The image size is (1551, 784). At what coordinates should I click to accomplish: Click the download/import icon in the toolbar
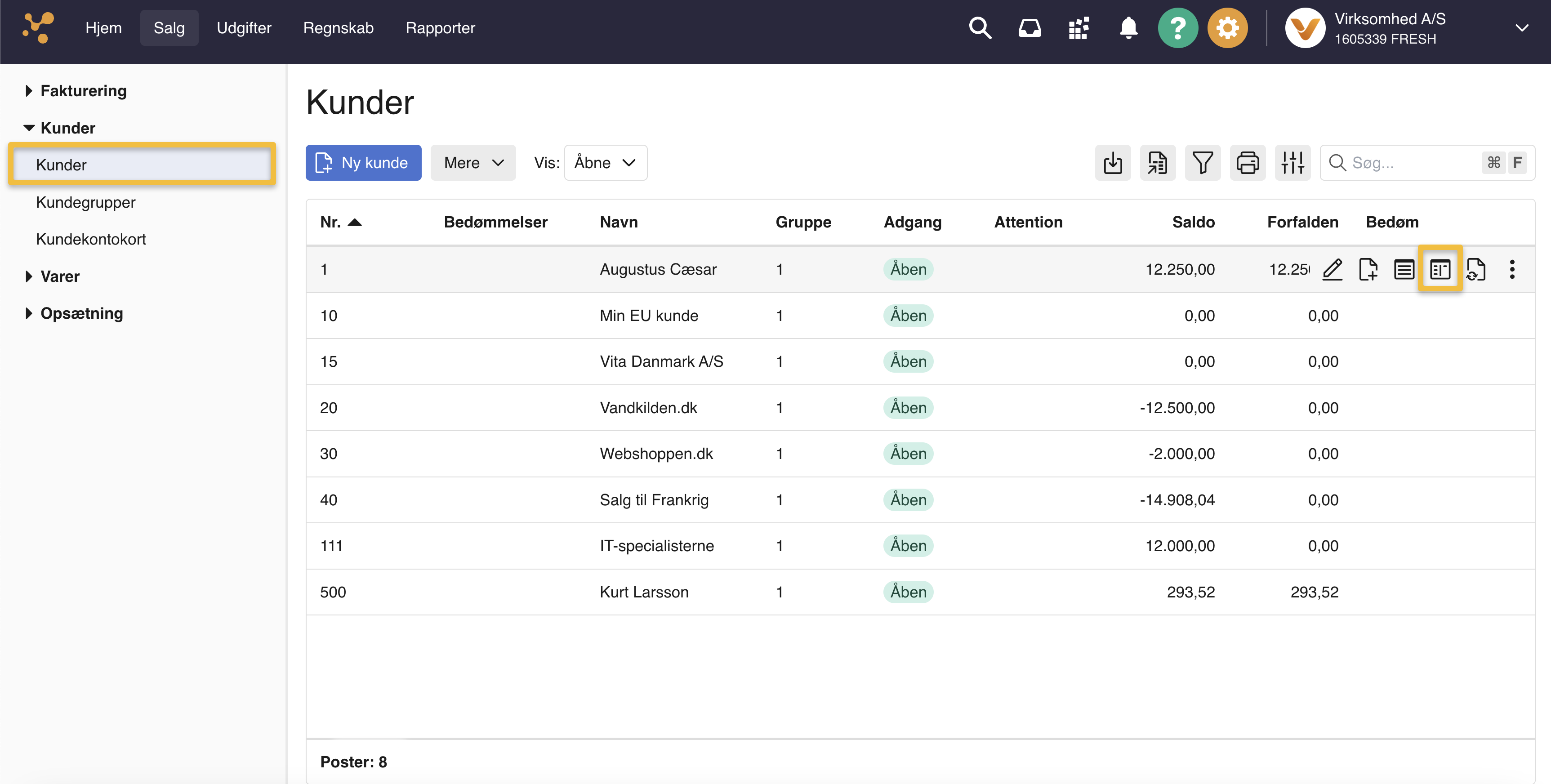tap(1112, 163)
